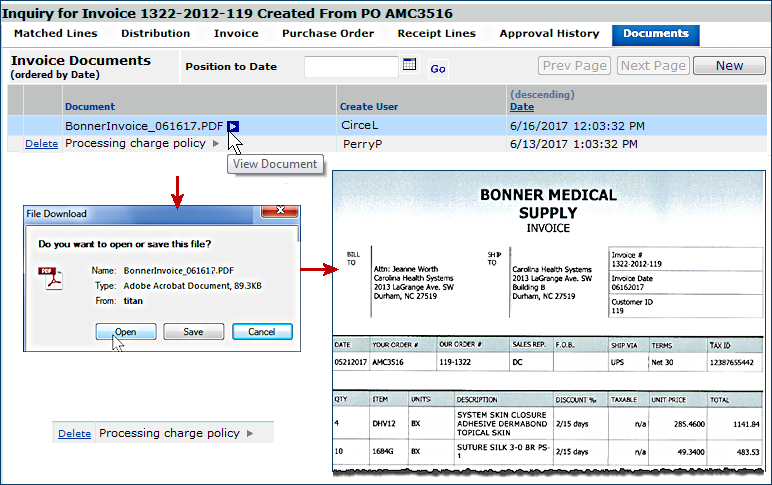
Task: Click the PDF file icon in File Download dialog
Action: point(47,277)
